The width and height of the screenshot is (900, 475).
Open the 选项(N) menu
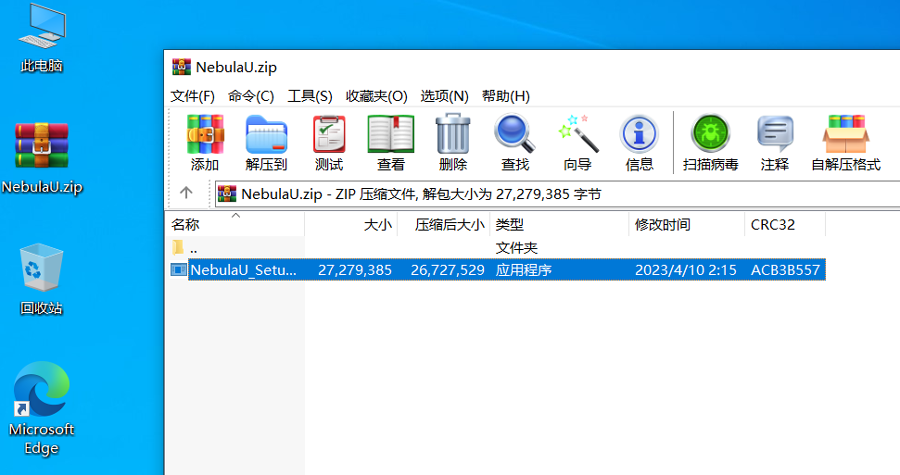click(x=444, y=96)
